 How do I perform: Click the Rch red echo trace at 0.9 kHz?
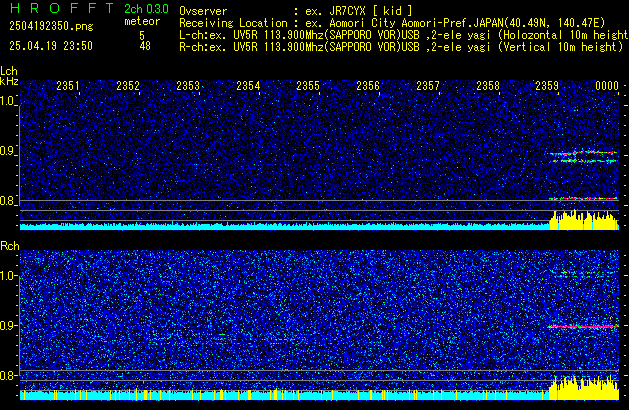coord(582,327)
